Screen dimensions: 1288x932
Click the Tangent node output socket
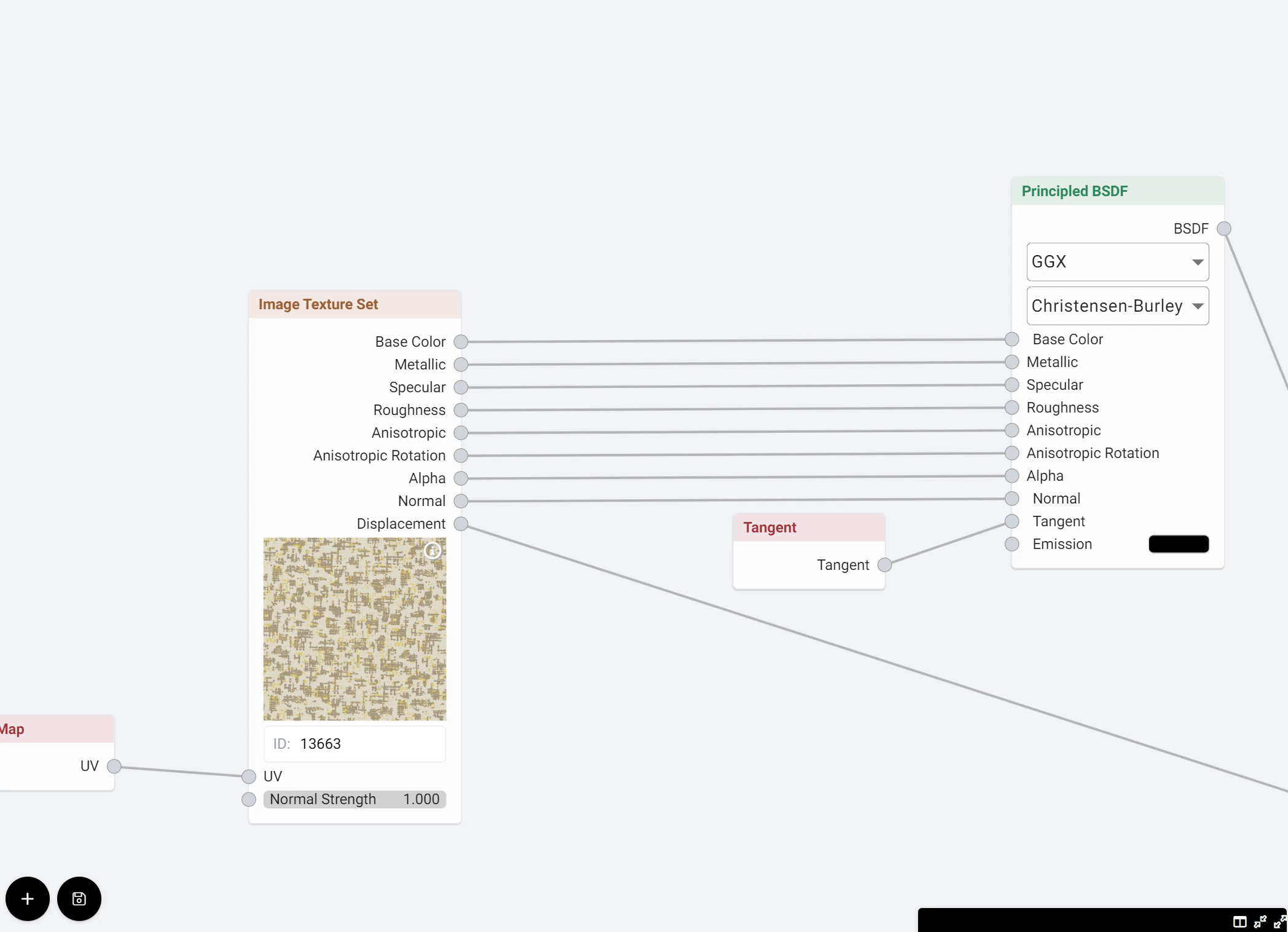885,565
